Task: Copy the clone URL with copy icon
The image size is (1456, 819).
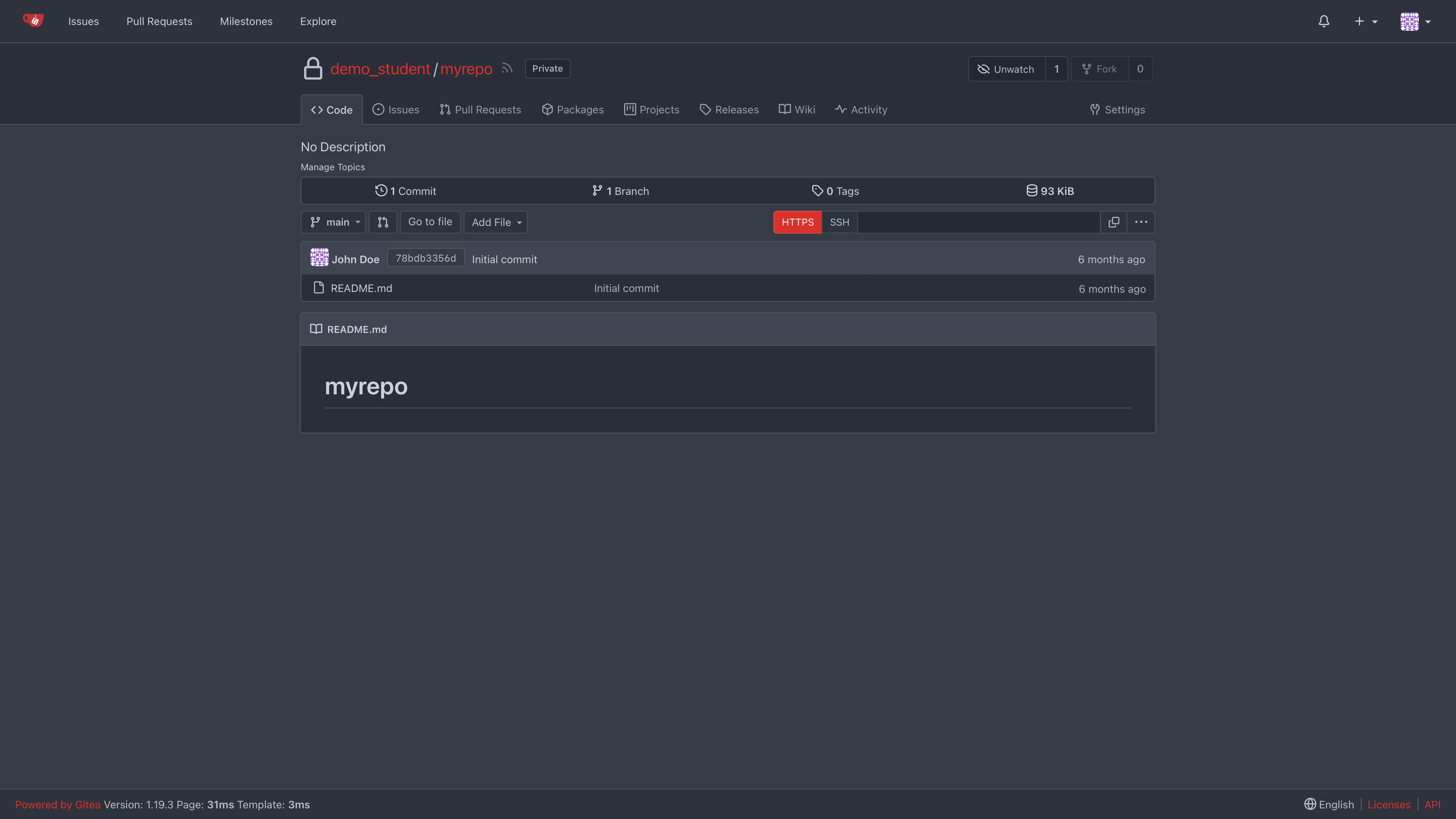Action: coord(1114,222)
